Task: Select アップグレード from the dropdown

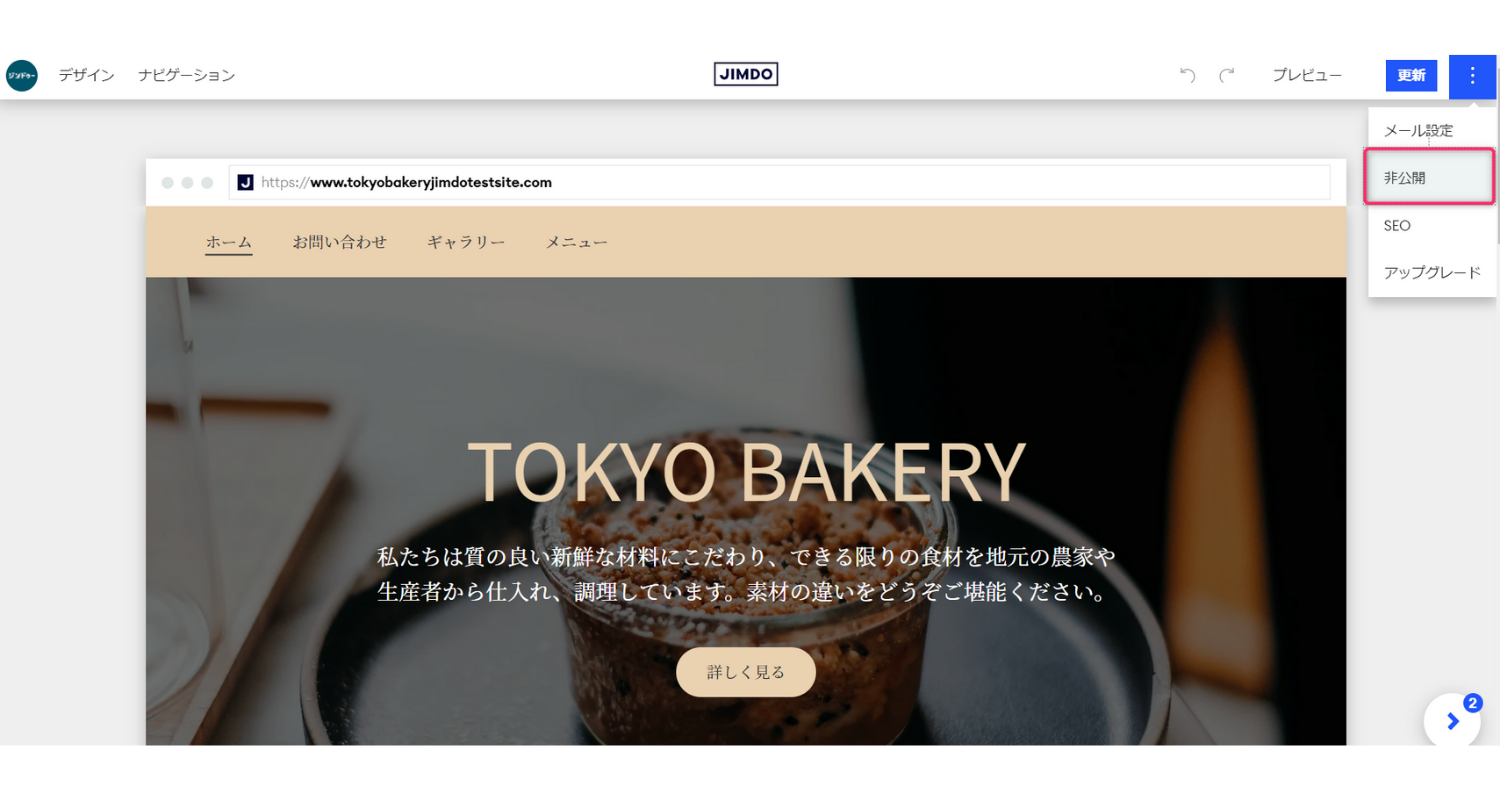Action: click(x=1430, y=272)
